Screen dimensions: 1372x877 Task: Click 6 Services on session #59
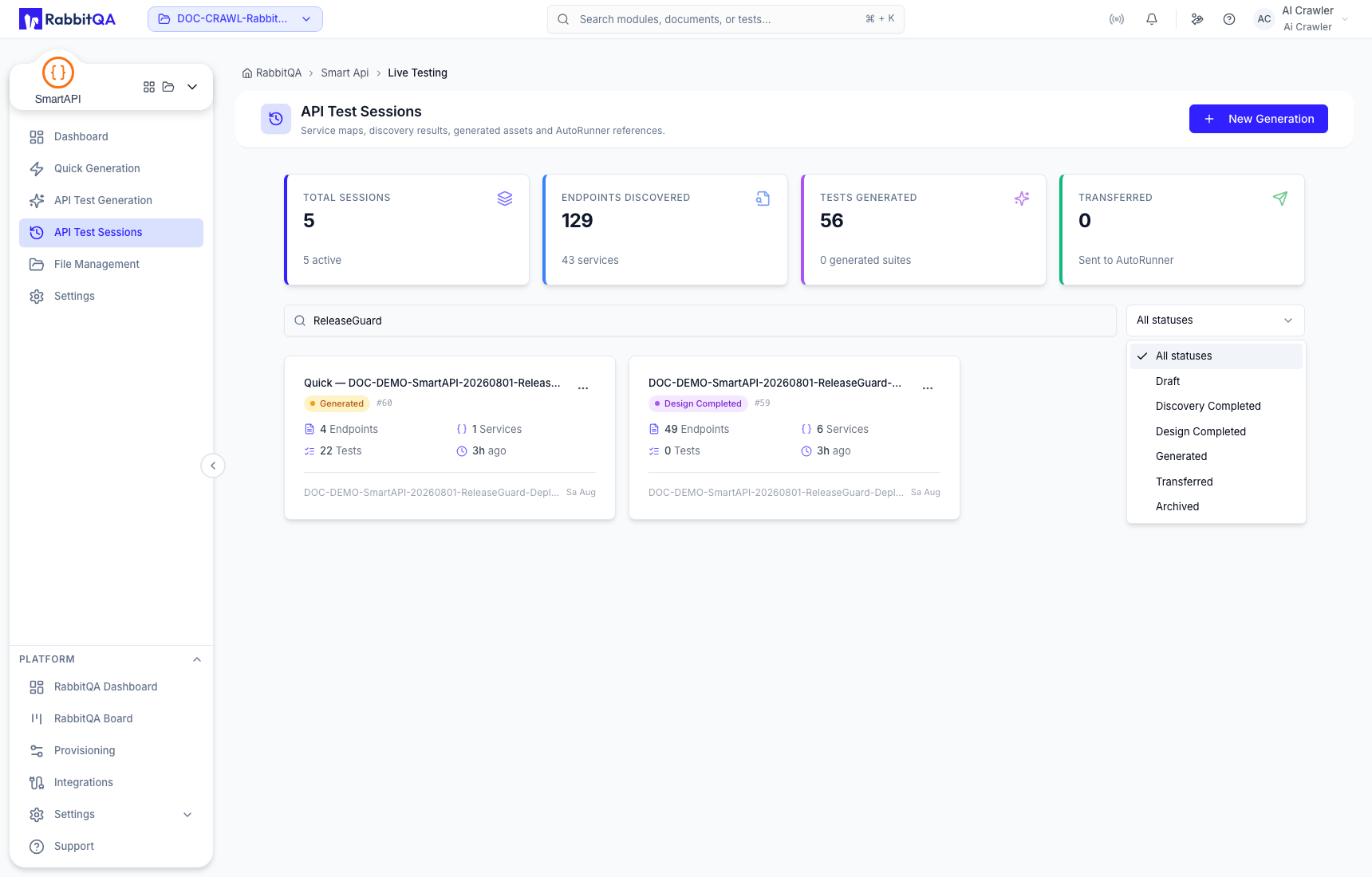[834, 429]
